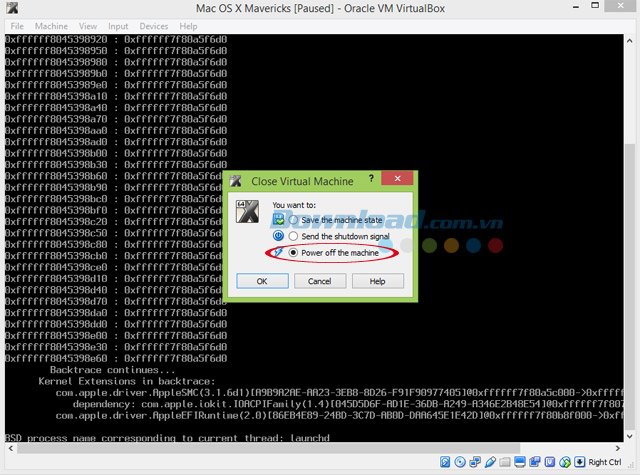
Task: Select Power off the machine option
Action: pyautogui.click(x=294, y=253)
